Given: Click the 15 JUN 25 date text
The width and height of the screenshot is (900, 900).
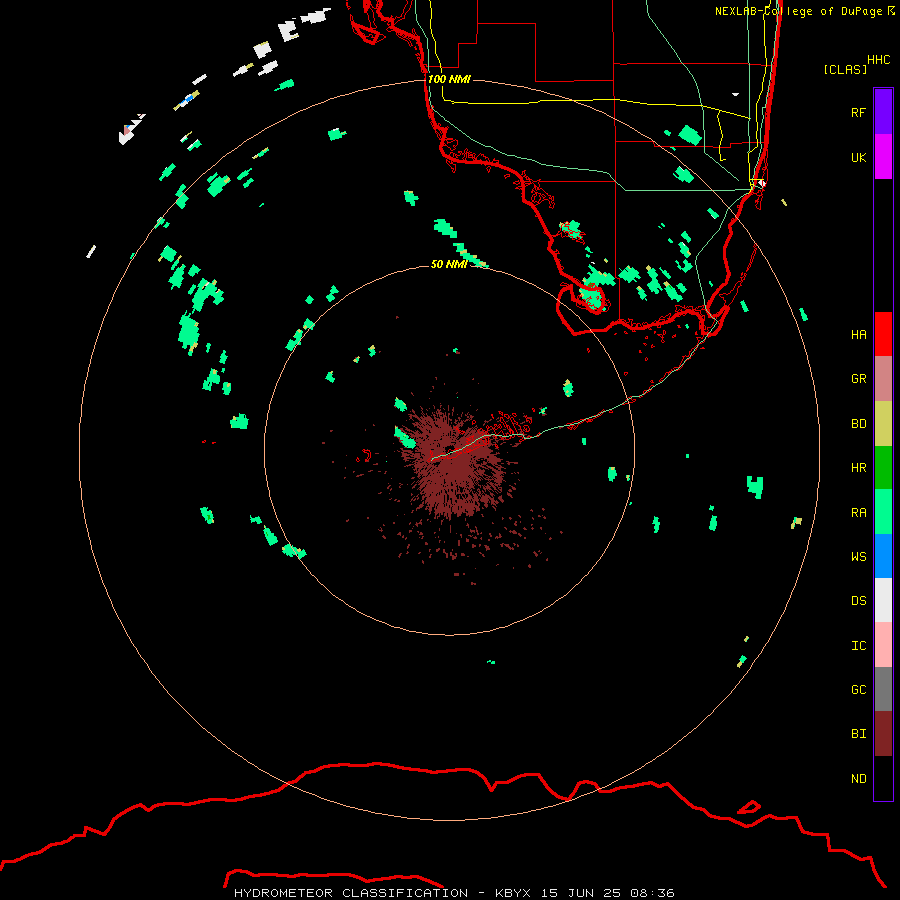Looking at the screenshot, I should pos(581,893).
